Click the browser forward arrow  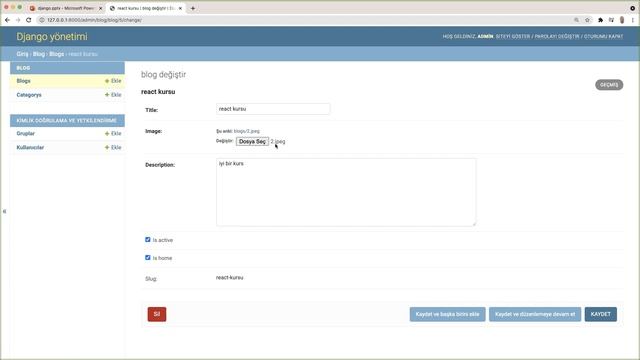click(x=18, y=20)
